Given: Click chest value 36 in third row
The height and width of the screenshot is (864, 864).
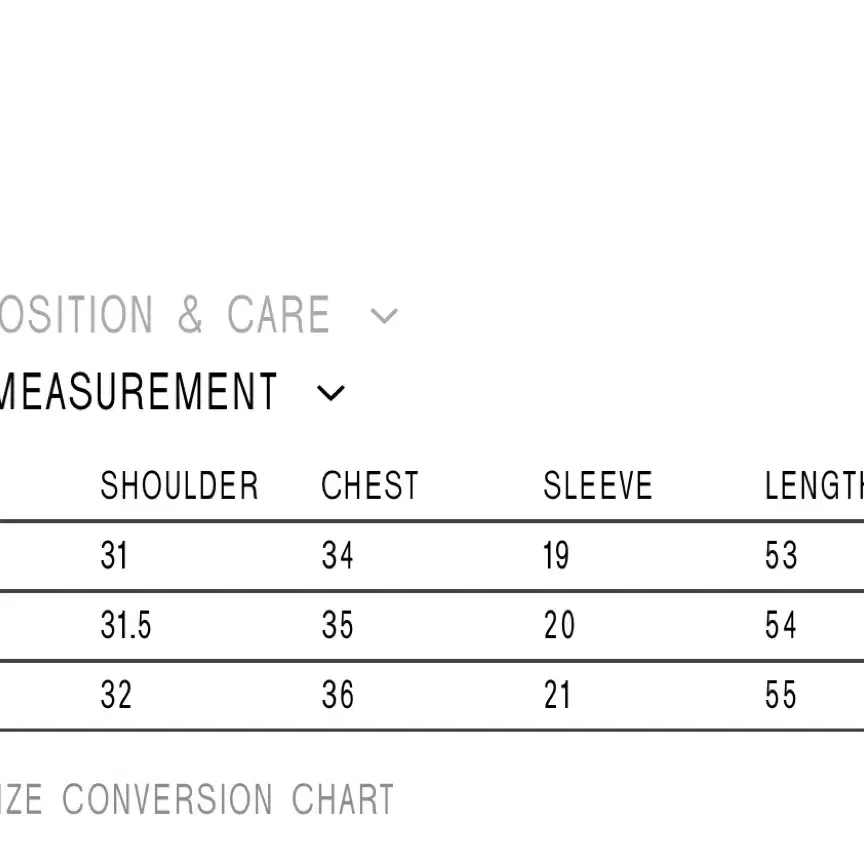Looking at the screenshot, I should pos(337,695).
